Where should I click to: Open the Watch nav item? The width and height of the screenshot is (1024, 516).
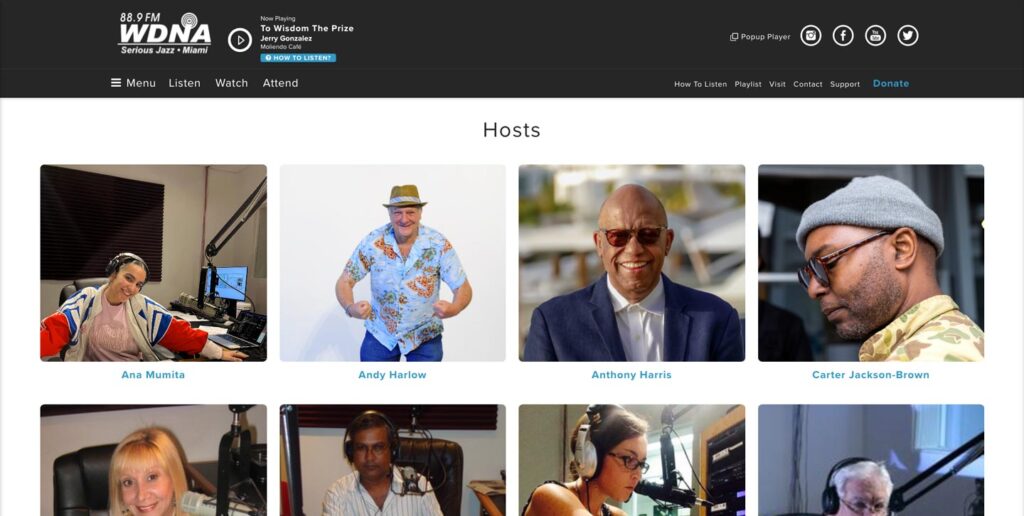231,83
